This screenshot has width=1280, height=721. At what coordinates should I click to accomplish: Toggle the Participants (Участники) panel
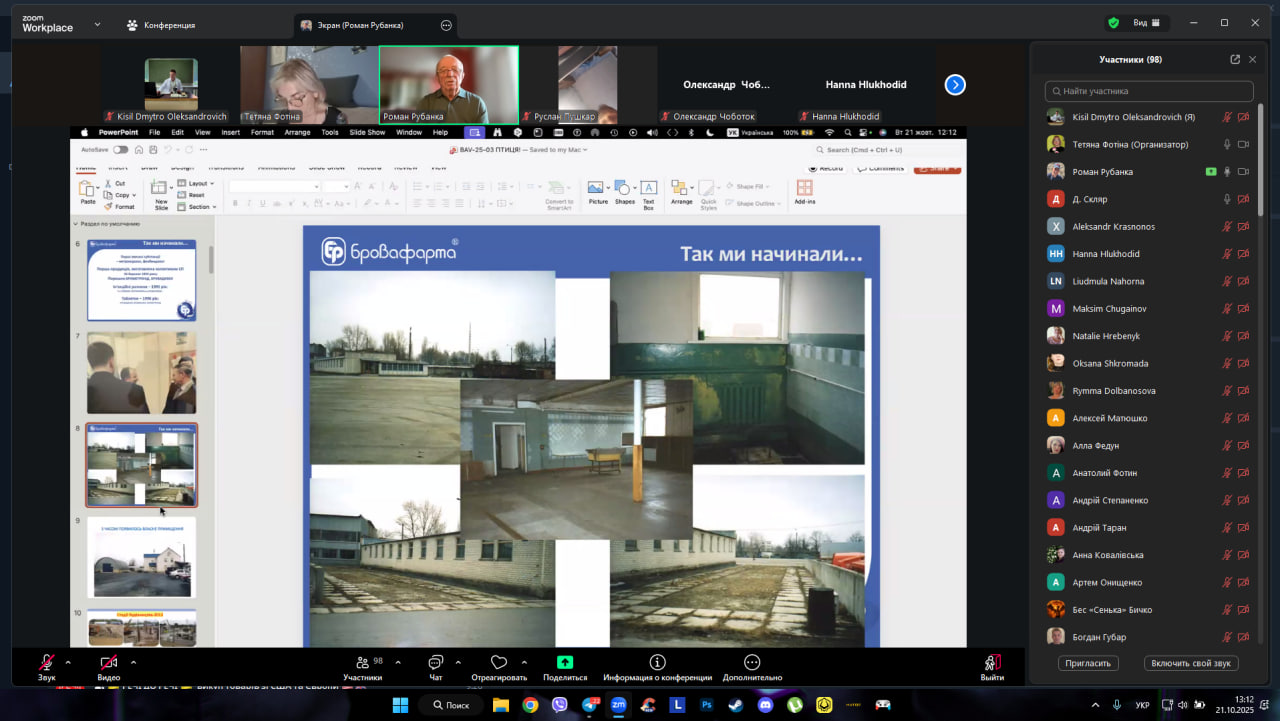pyautogui.click(x=362, y=663)
